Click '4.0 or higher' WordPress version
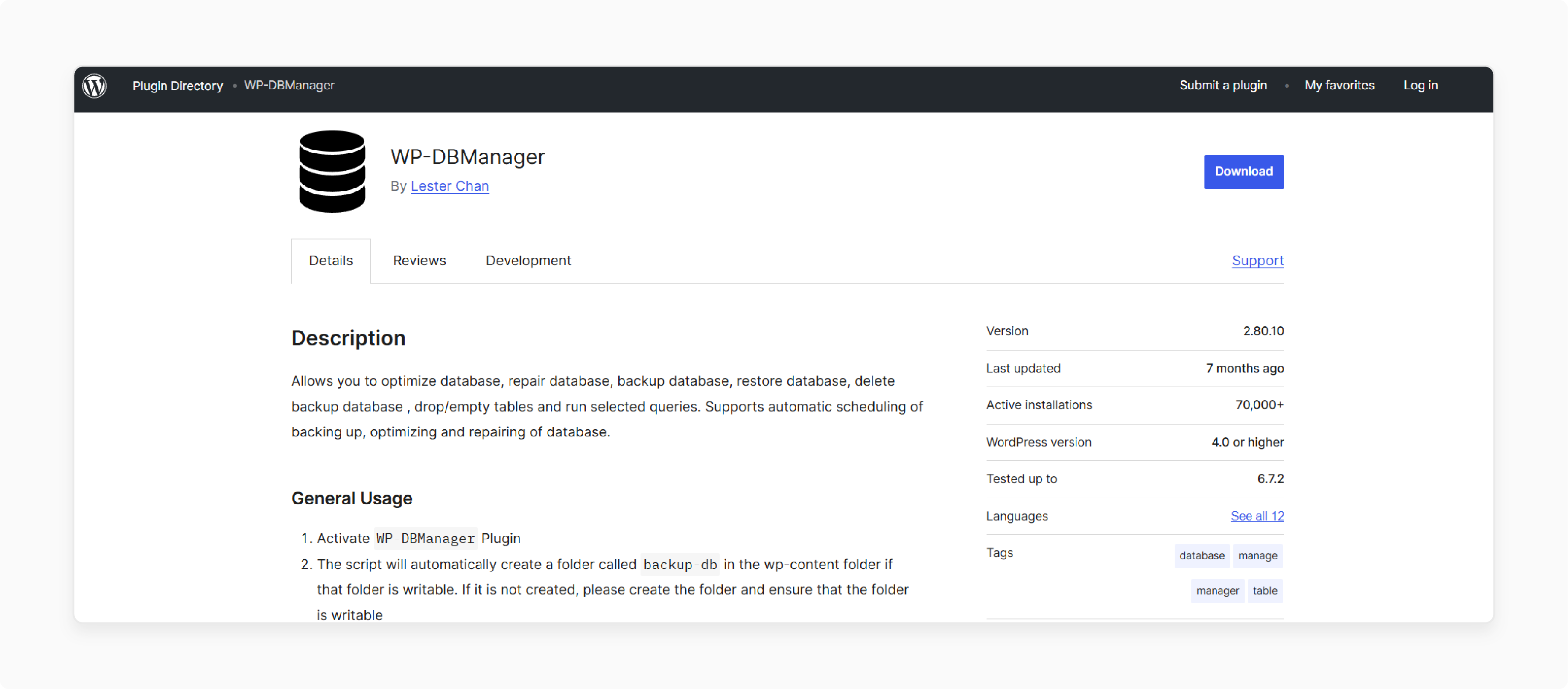 1247,442
